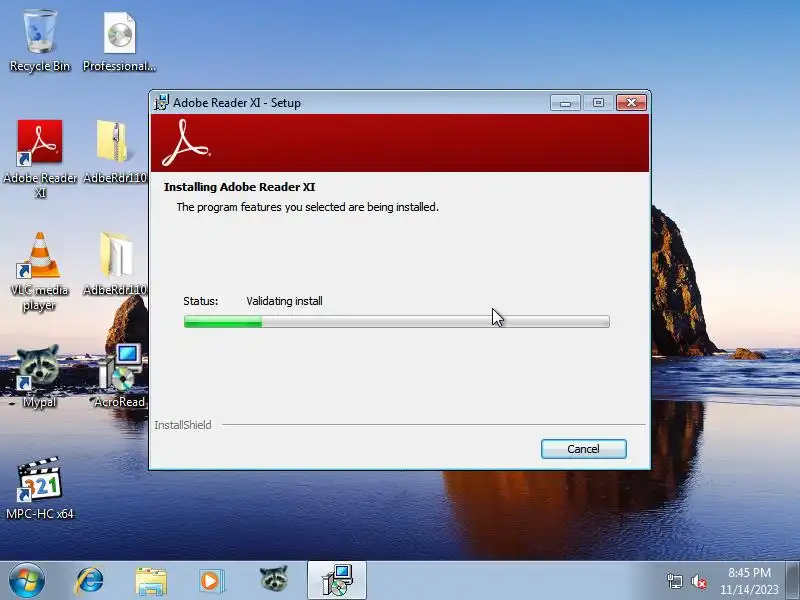Click the installation progress bar

point(397,321)
